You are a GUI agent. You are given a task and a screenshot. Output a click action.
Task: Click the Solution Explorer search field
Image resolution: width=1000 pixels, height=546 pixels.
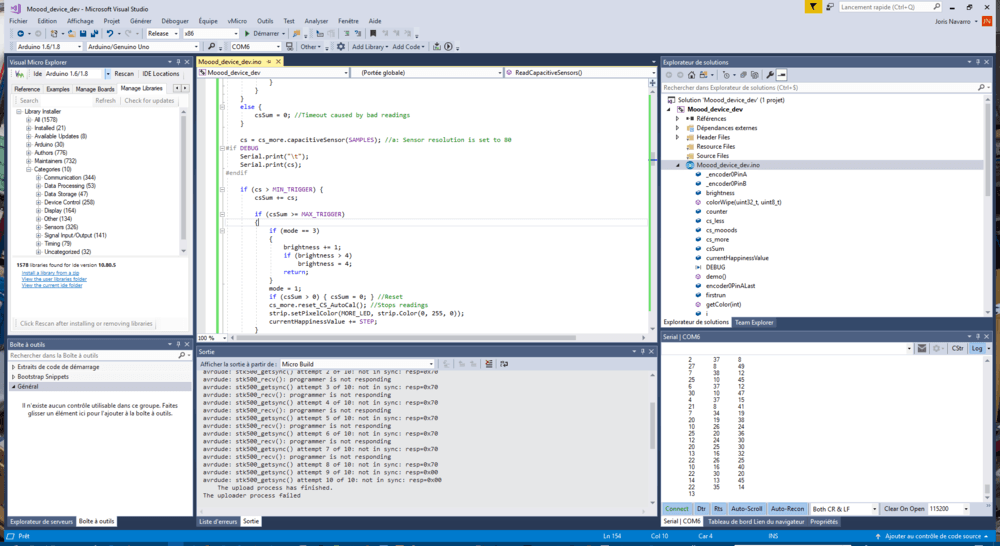pyautogui.click(x=820, y=87)
